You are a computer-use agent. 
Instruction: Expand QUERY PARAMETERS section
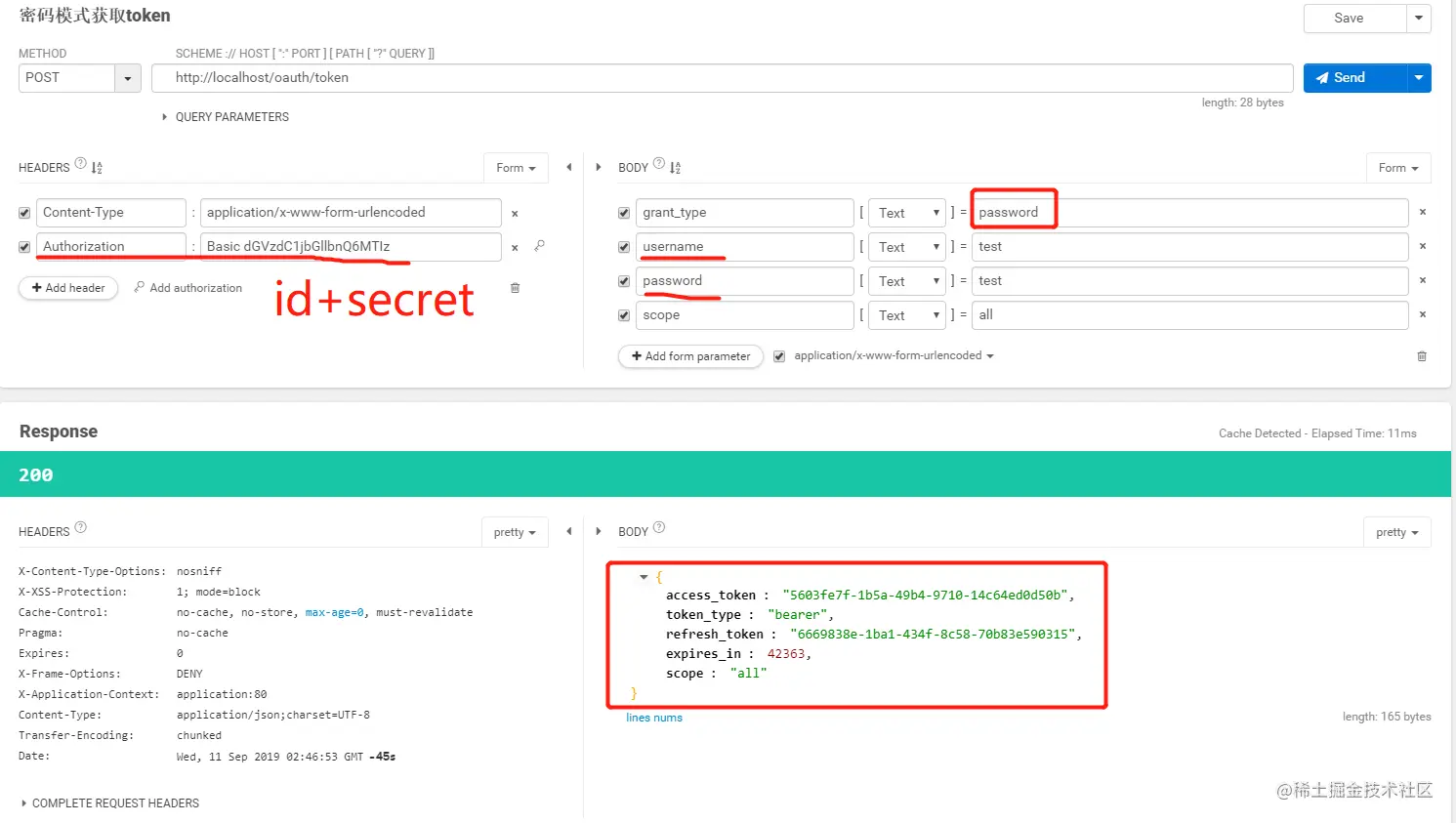tap(226, 117)
